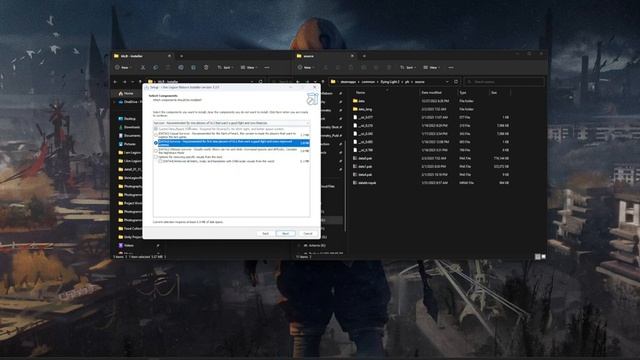Sort source files by Type column
This screenshot has height=360, width=640.
(x=463, y=93)
